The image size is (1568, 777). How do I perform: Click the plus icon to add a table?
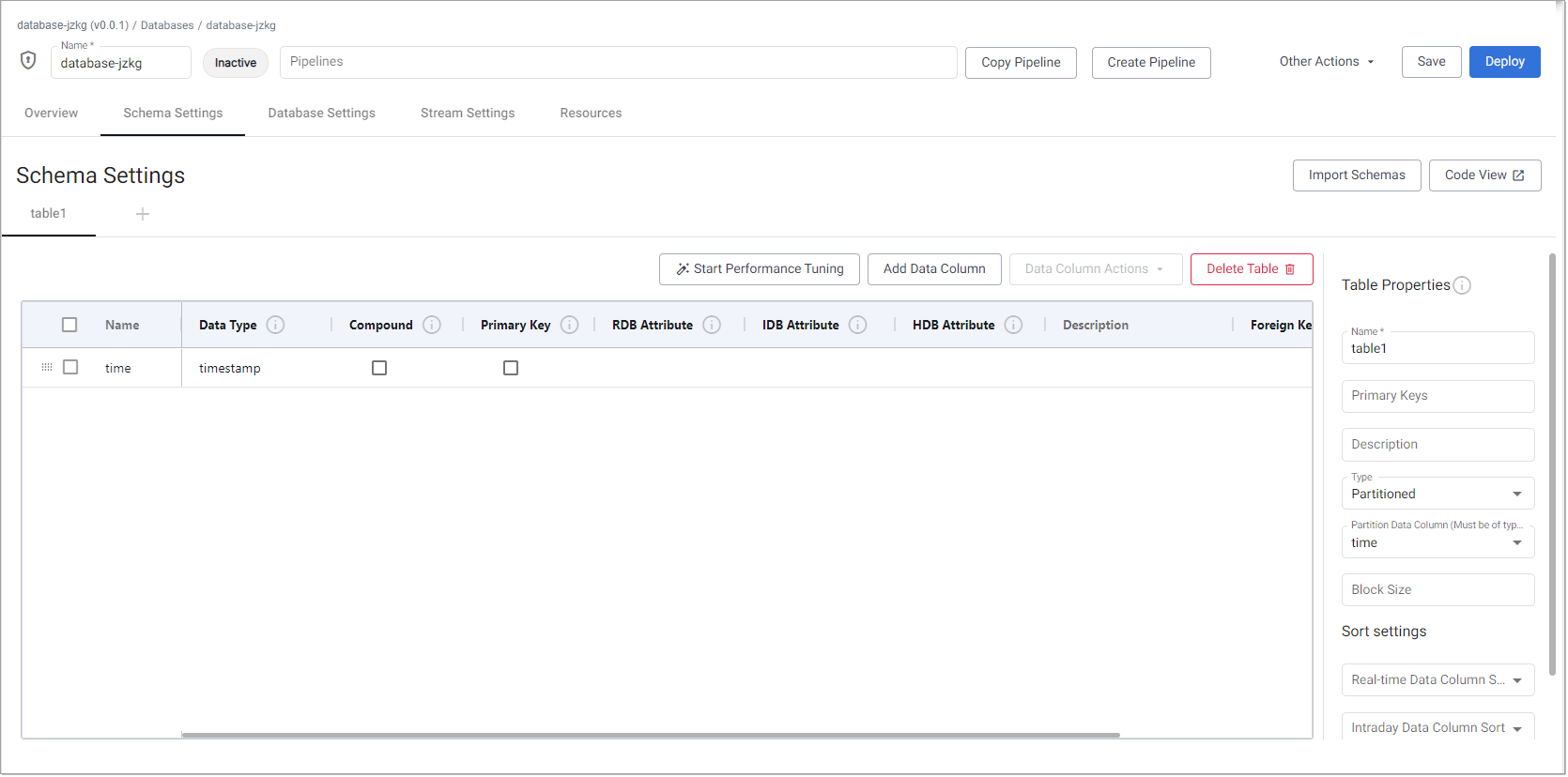[143, 214]
